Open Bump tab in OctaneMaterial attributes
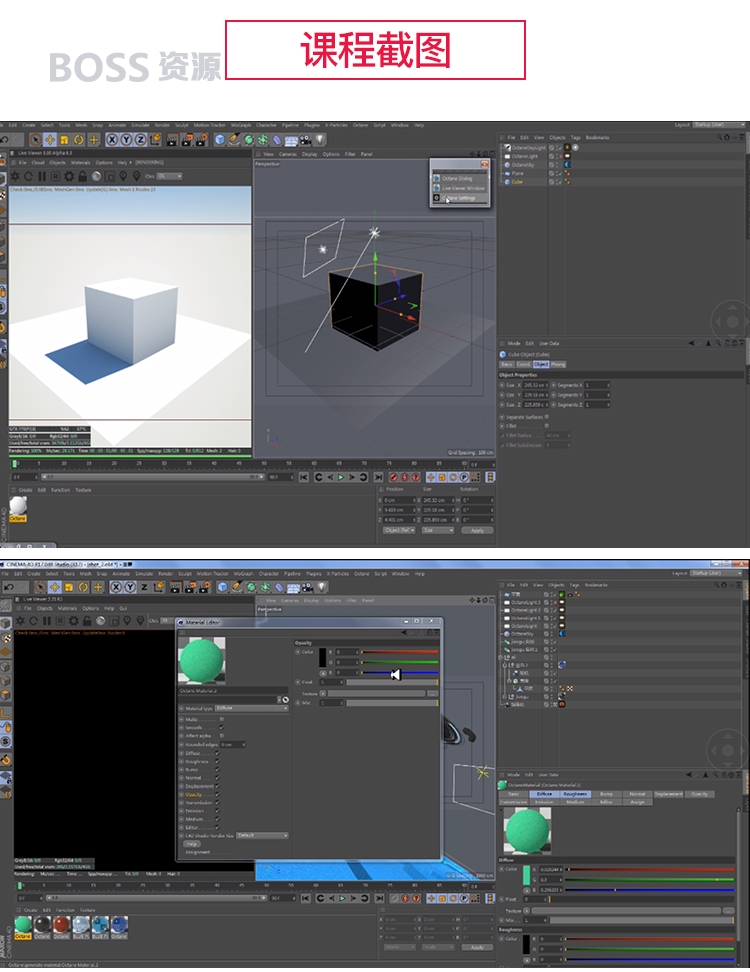This screenshot has width=750, height=972. [x=606, y=794]
